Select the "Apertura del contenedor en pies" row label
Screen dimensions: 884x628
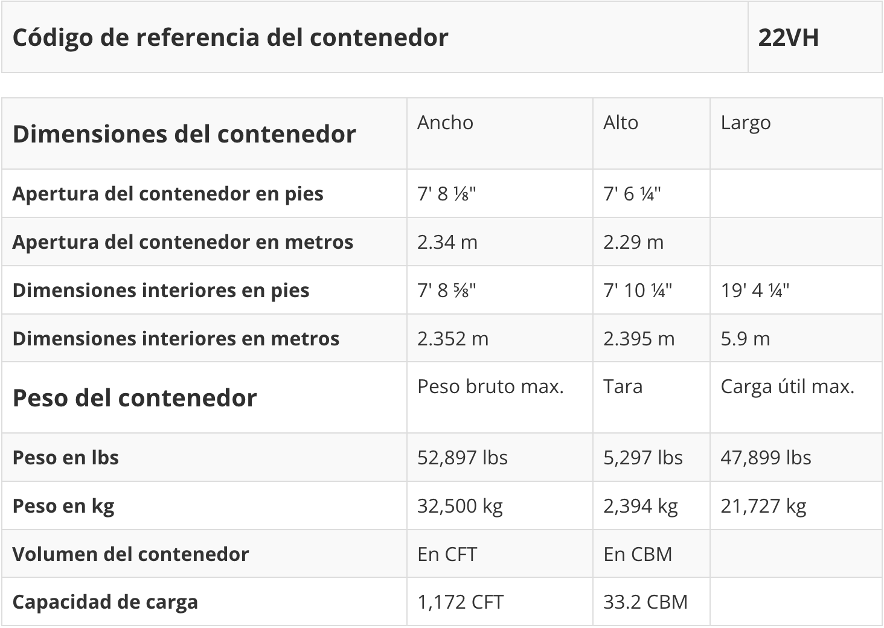coord(167,194)
